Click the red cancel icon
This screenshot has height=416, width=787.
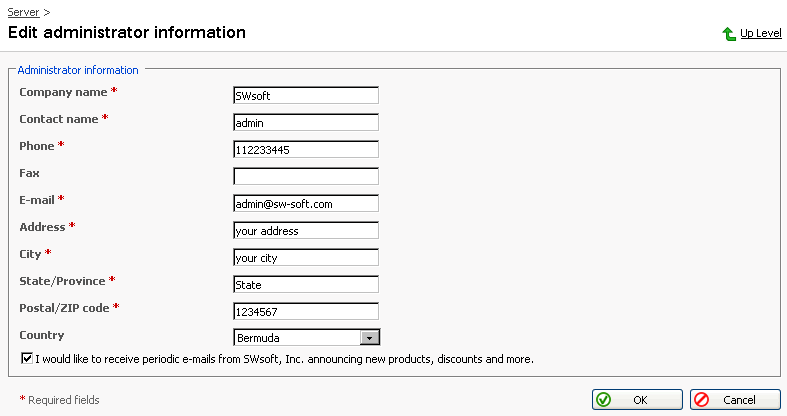pos(701,400)
